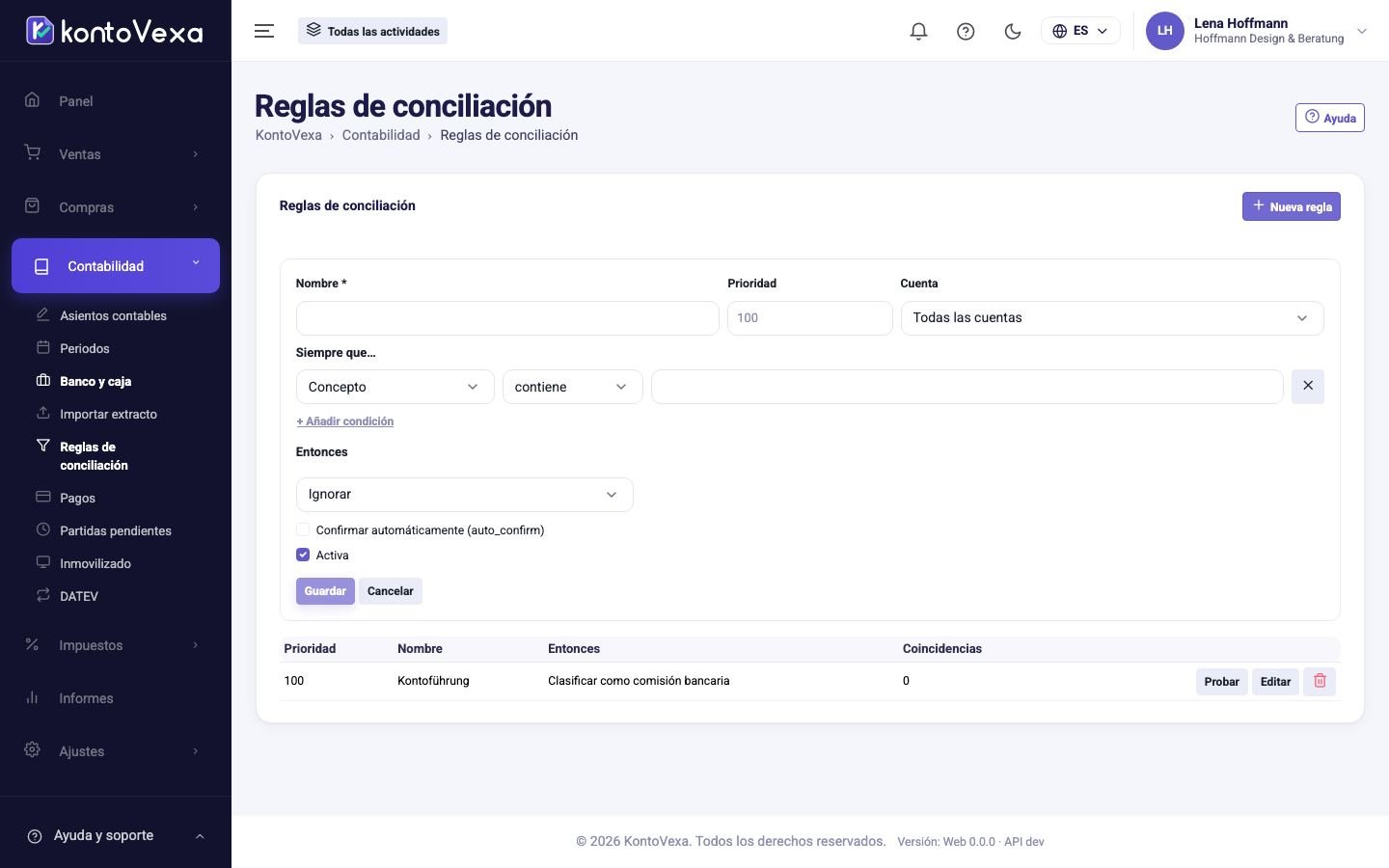Image resolution: width=1389 pixels, height=868 pixels.
Task: Expand the Ajustes sidebar menu
Action: [x=116, y=750]
